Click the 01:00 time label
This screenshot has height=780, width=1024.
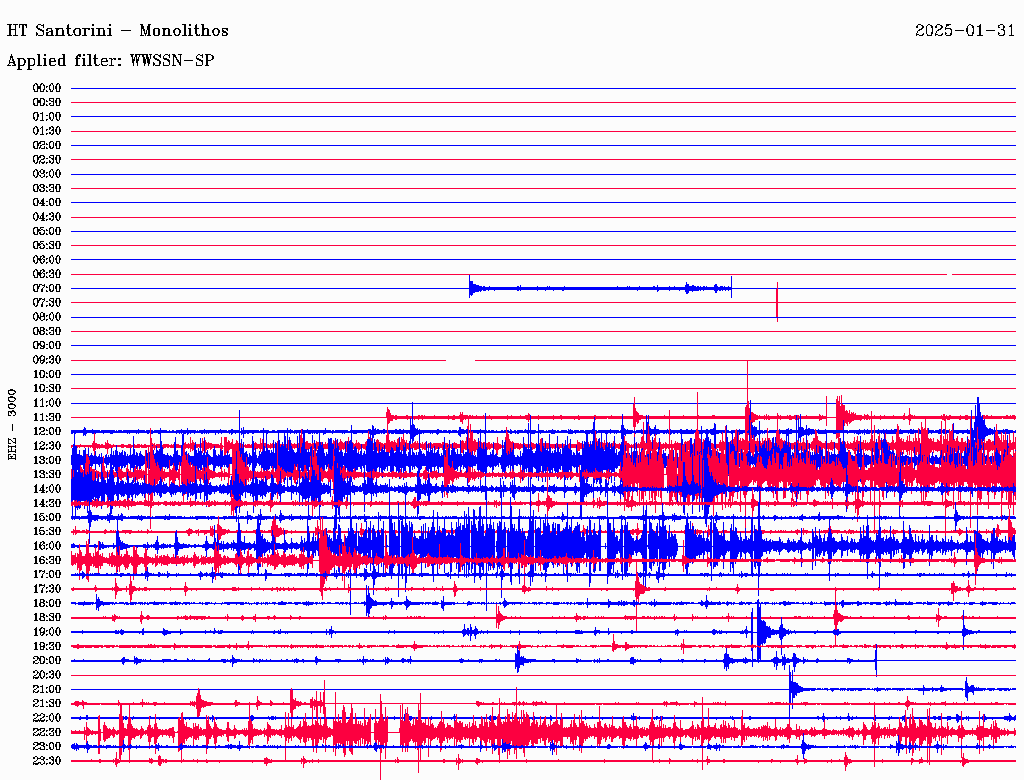click(x=47, y=117)
